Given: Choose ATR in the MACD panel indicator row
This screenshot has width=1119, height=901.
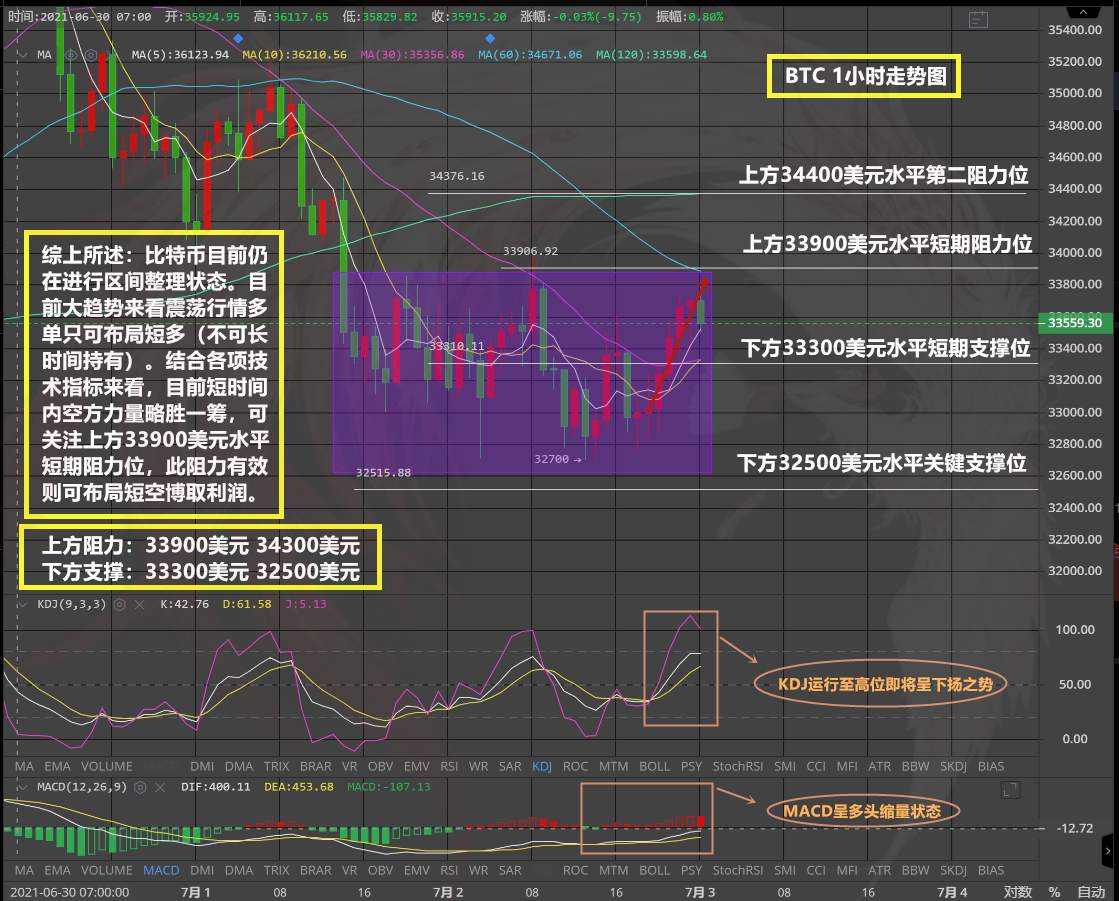Looking at the screenshot, I should point(879,870).
